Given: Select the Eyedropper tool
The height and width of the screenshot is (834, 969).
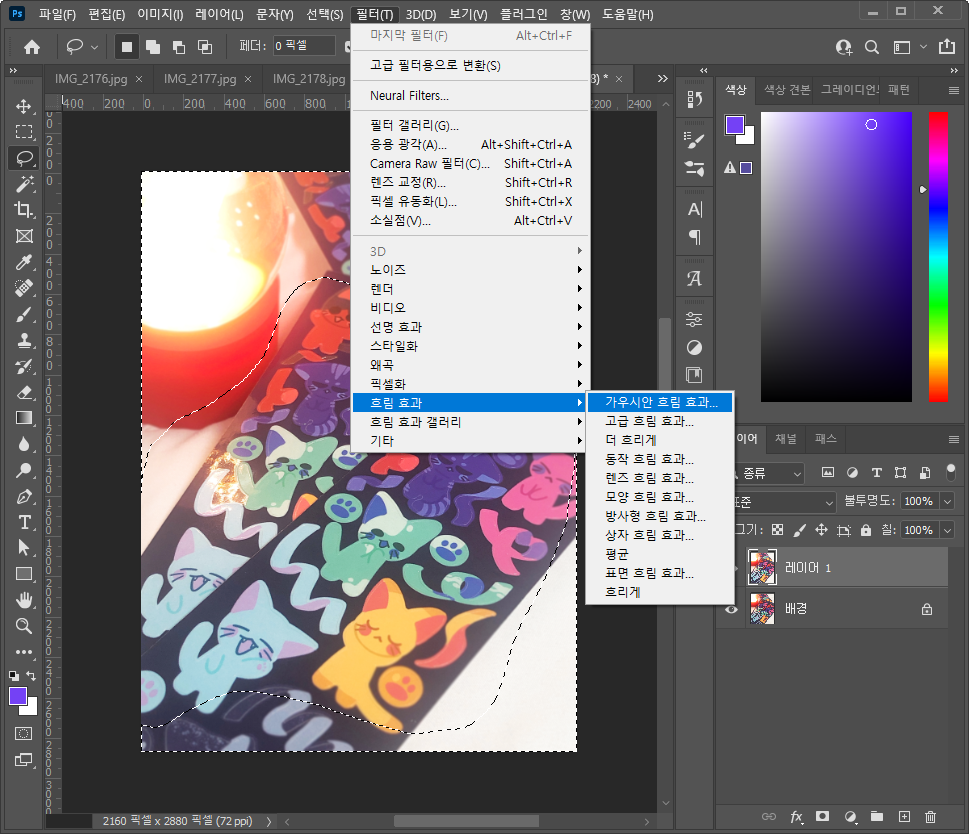Looking at the screenshot, I should (24, 262).
